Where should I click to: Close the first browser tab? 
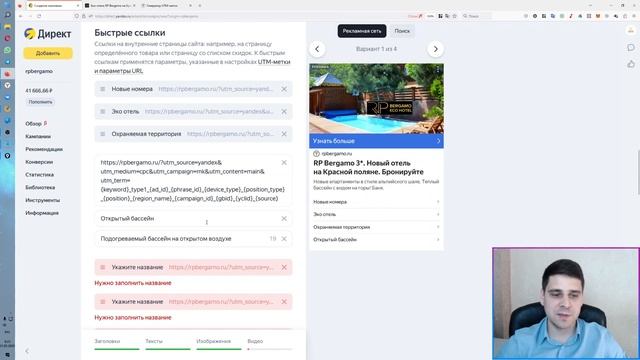click(78, 6)
